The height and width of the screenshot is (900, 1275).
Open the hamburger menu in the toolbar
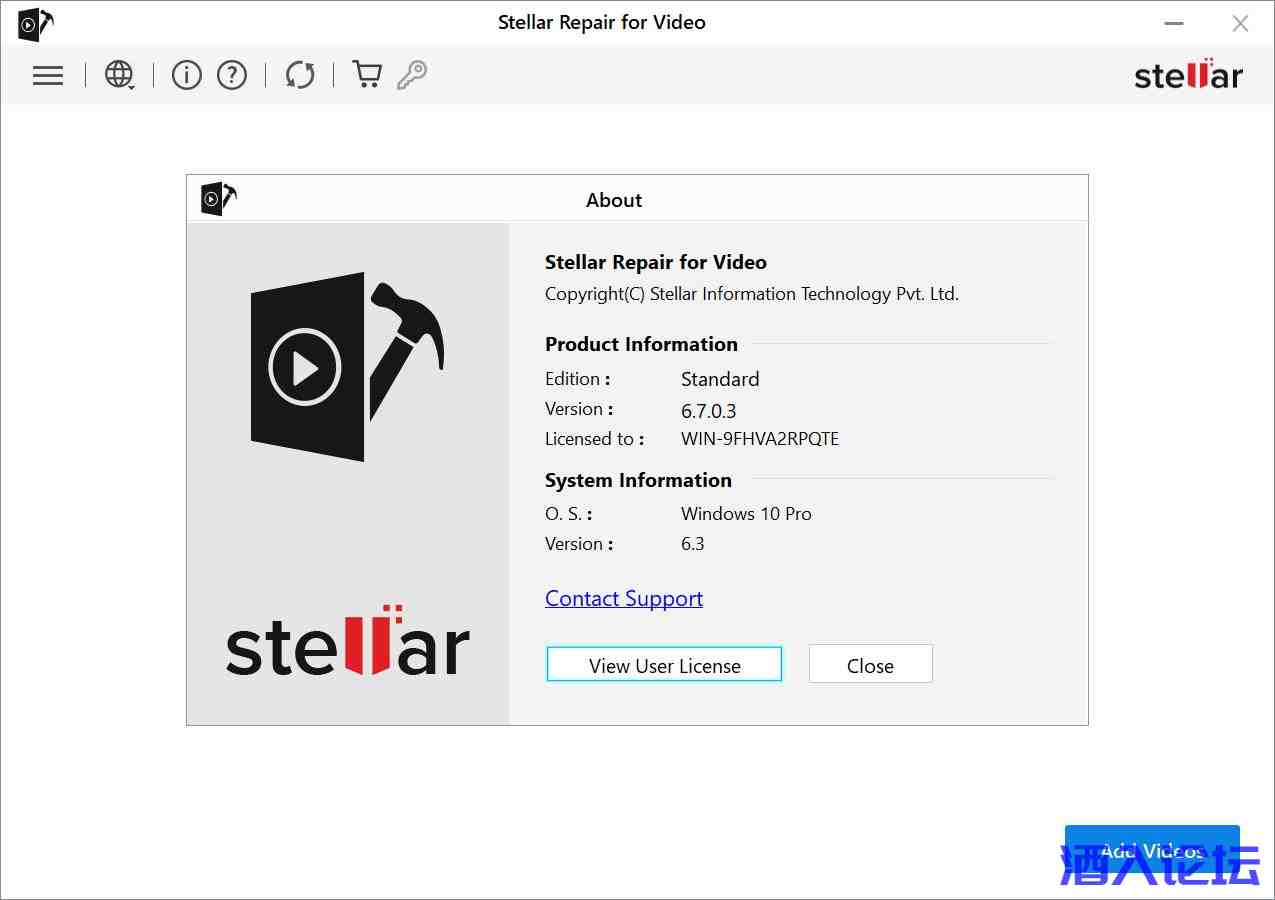point(48,75)
